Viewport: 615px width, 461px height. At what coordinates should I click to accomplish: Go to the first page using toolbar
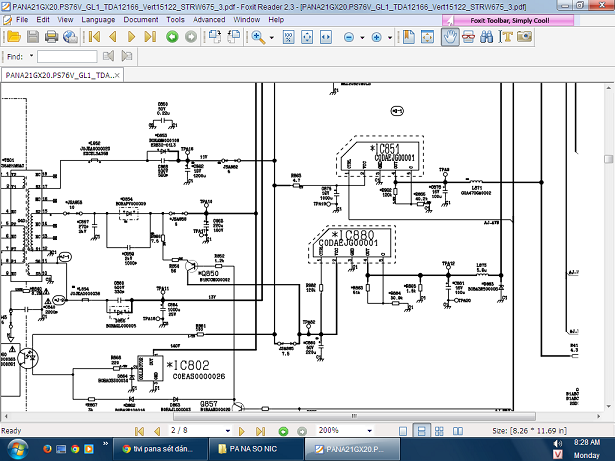(x=94, y=36)
